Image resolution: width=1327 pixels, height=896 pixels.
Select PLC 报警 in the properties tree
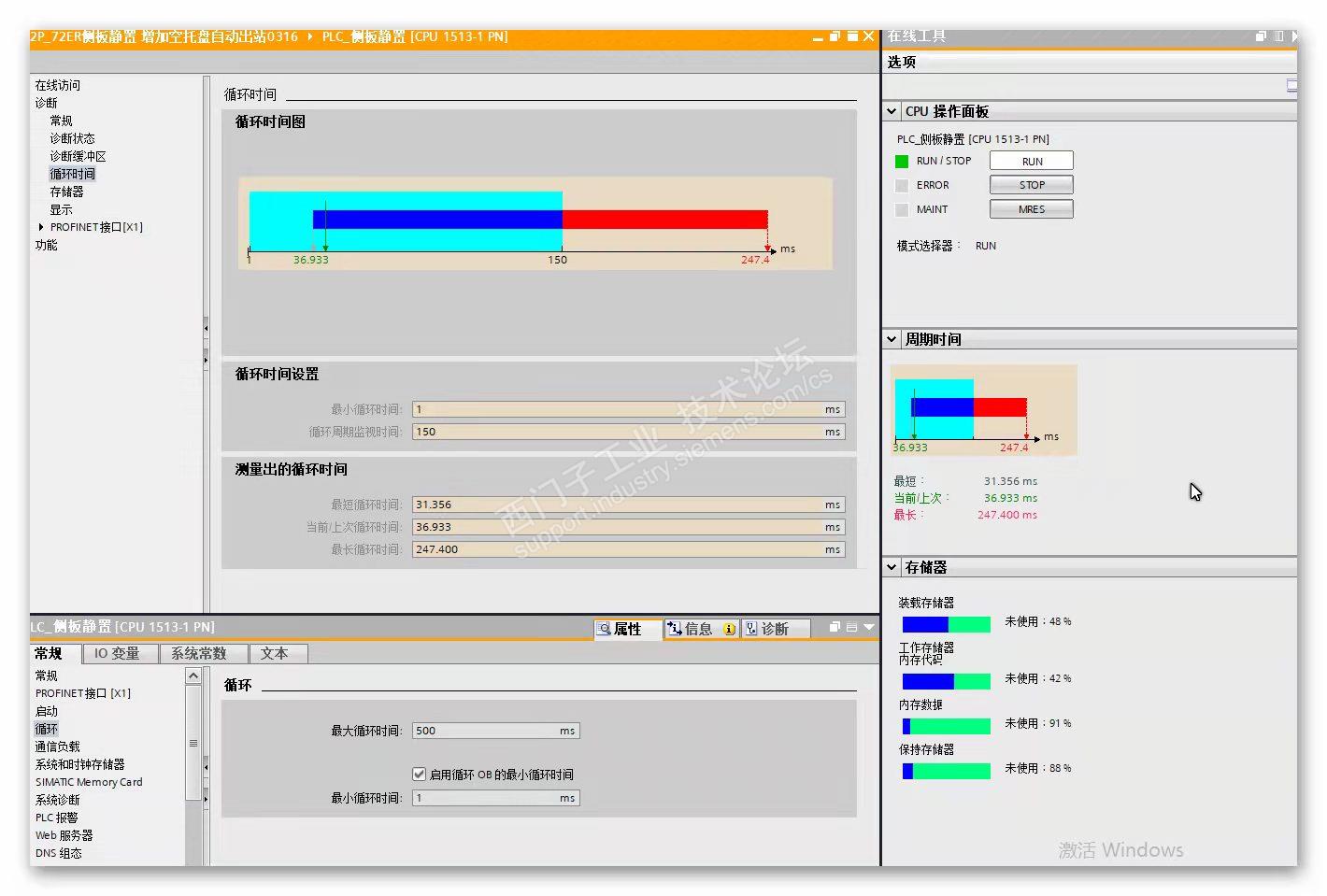[57, 818]
